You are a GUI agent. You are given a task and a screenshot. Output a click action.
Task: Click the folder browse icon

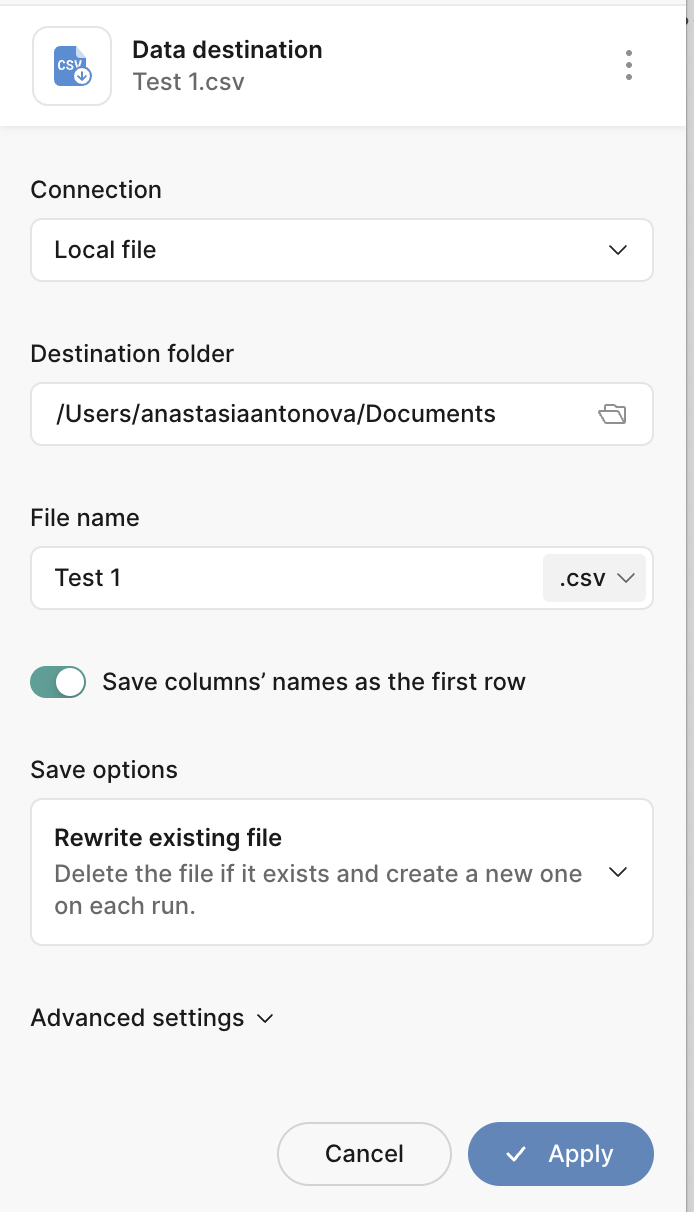point(611,414)
